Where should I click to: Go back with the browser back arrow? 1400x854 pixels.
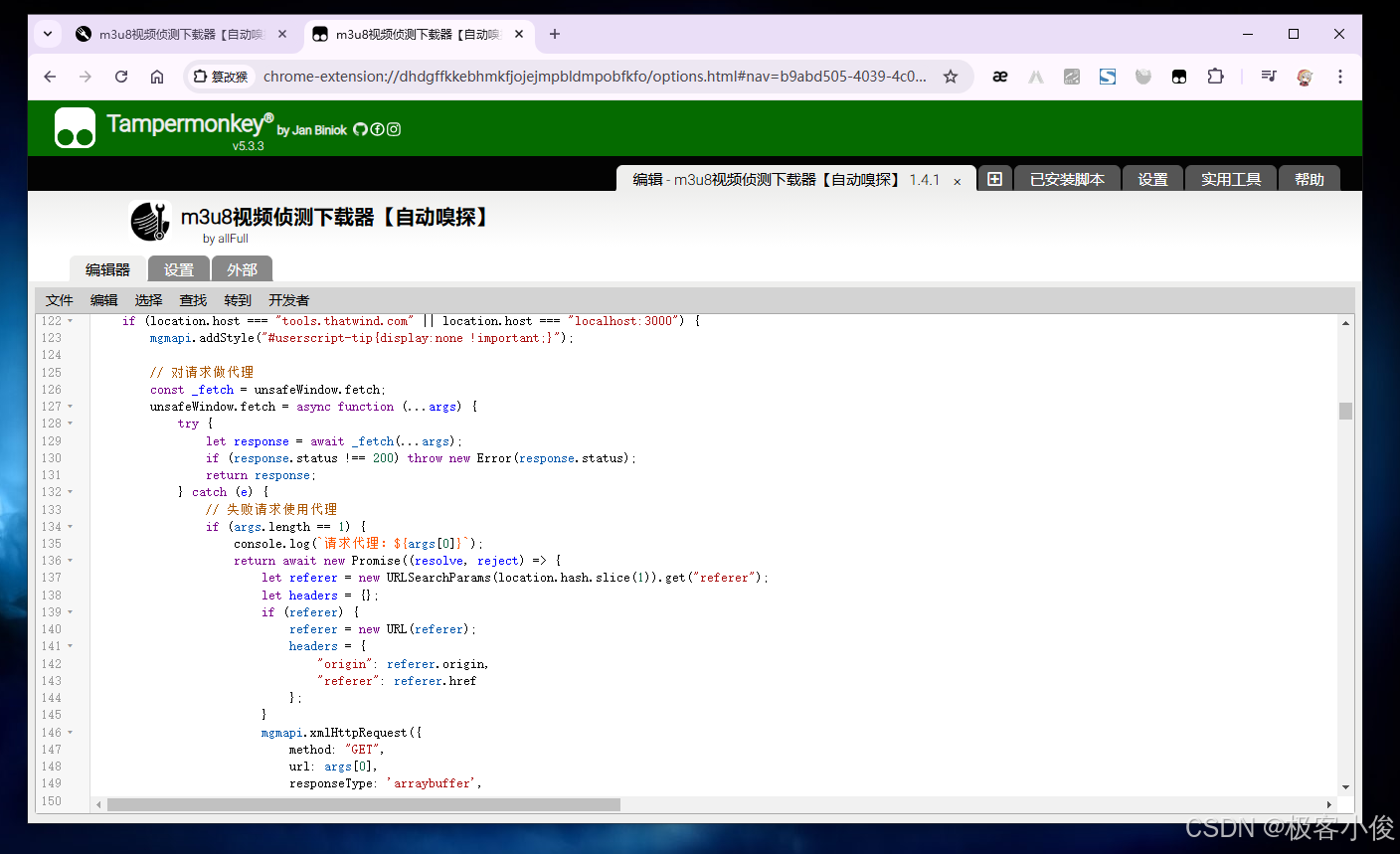[50, 77]
